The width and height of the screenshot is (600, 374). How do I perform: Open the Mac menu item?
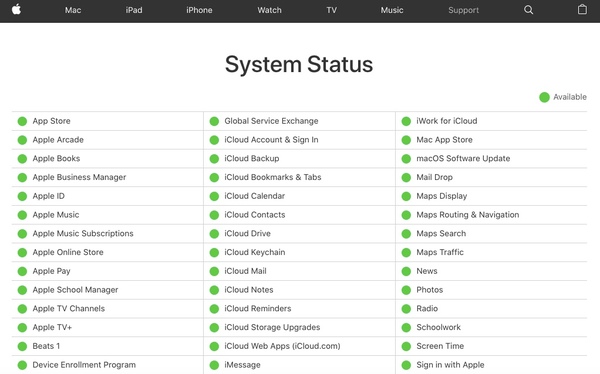pyautogui.click(x=73, y=10)
